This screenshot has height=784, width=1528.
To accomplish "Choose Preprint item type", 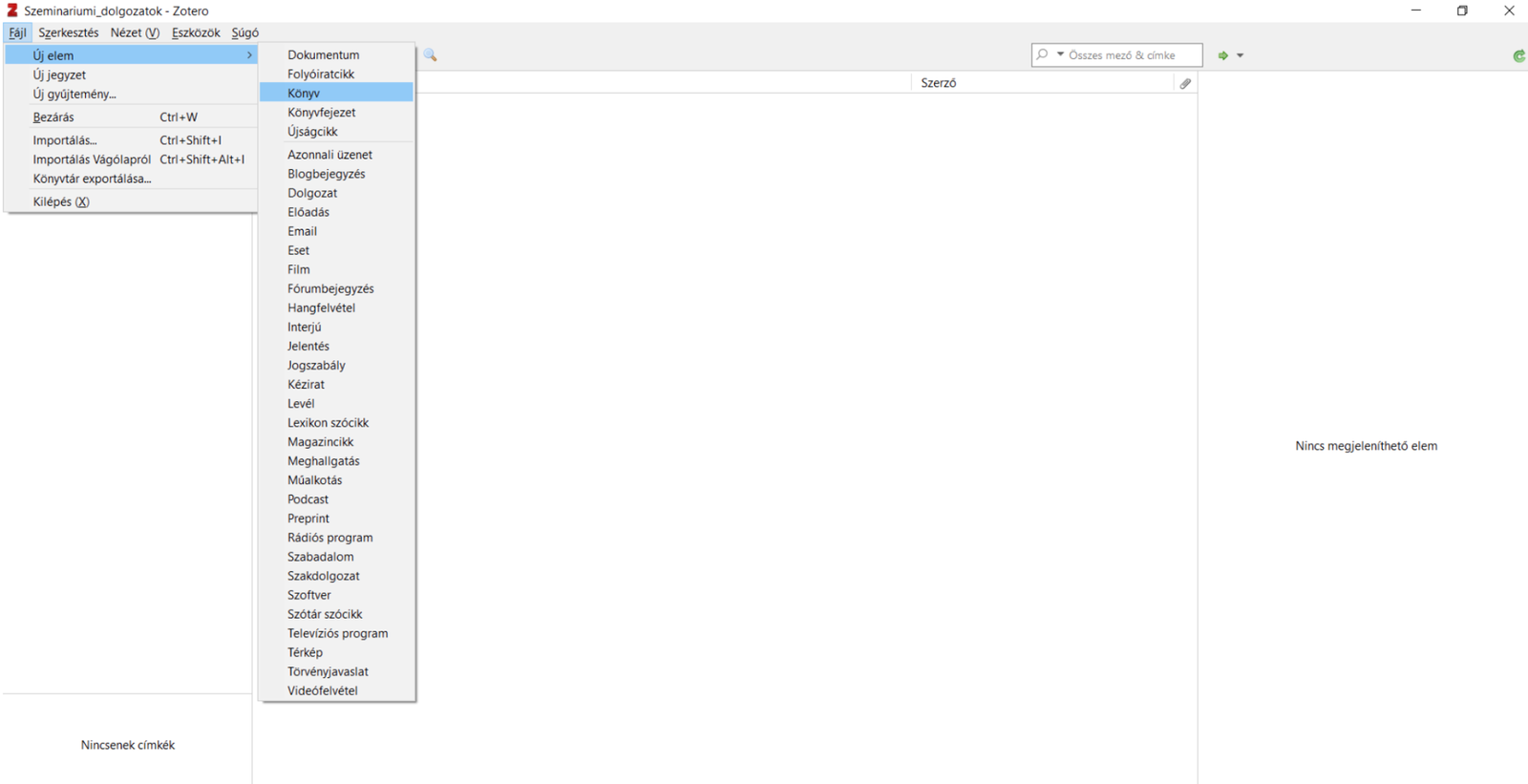I will pyautogui.click(x=336, y=517).
